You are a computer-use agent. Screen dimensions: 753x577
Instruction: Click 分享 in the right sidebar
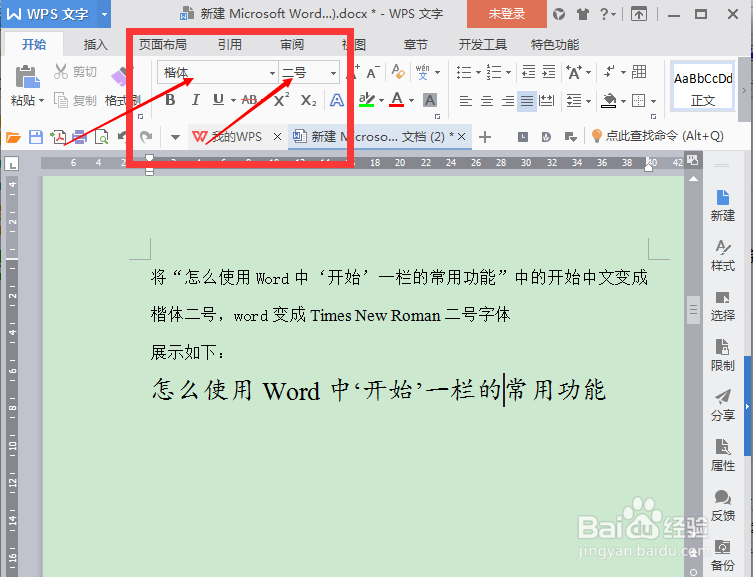(x=723, y=406)
